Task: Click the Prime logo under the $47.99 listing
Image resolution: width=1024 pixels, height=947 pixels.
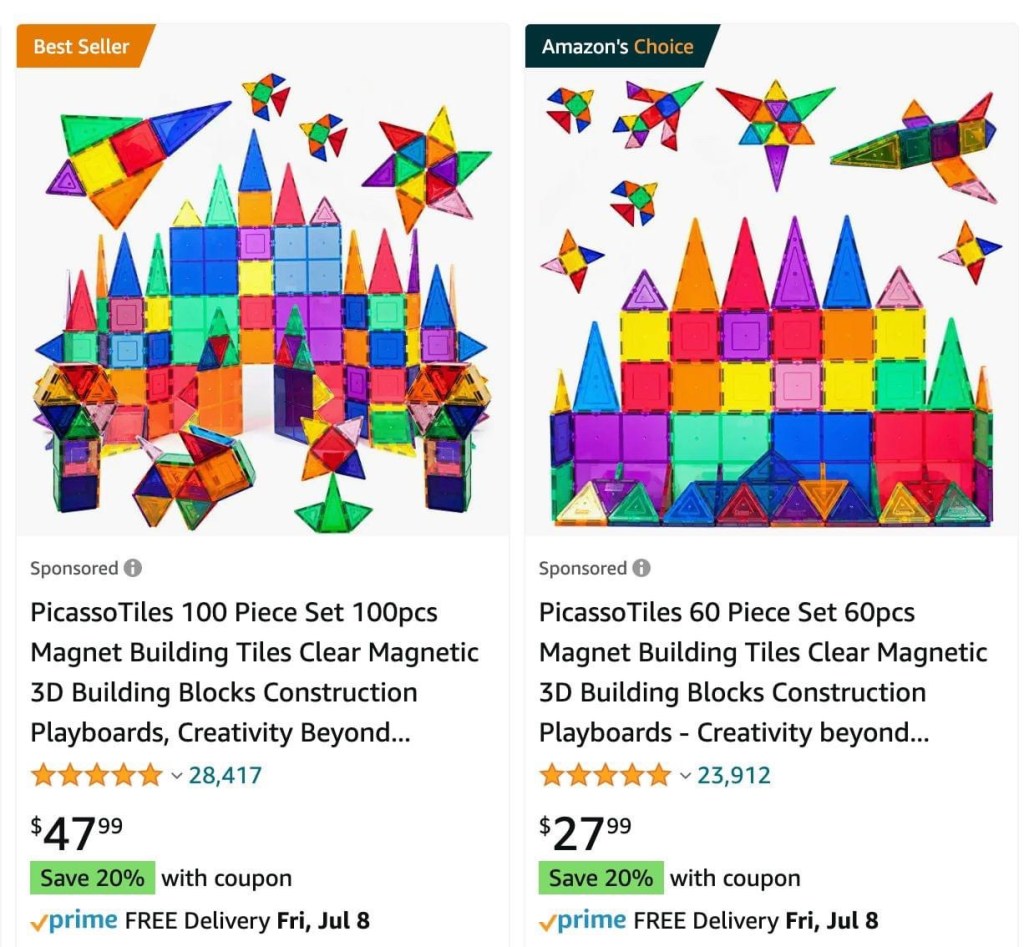Action: pos(74,920)
